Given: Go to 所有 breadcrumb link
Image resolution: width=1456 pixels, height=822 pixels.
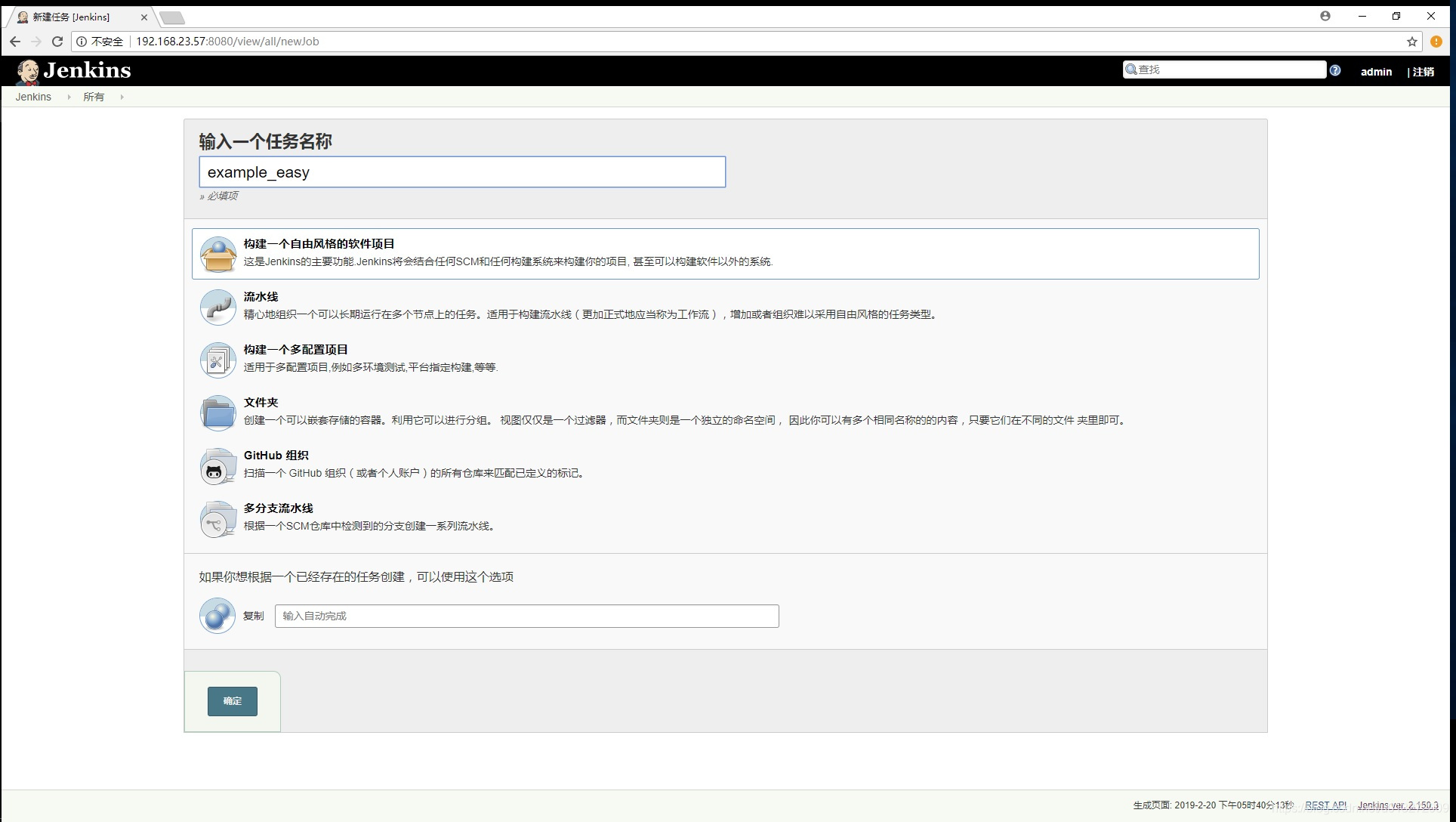Looking at the screenshot, I should (94, 97).
